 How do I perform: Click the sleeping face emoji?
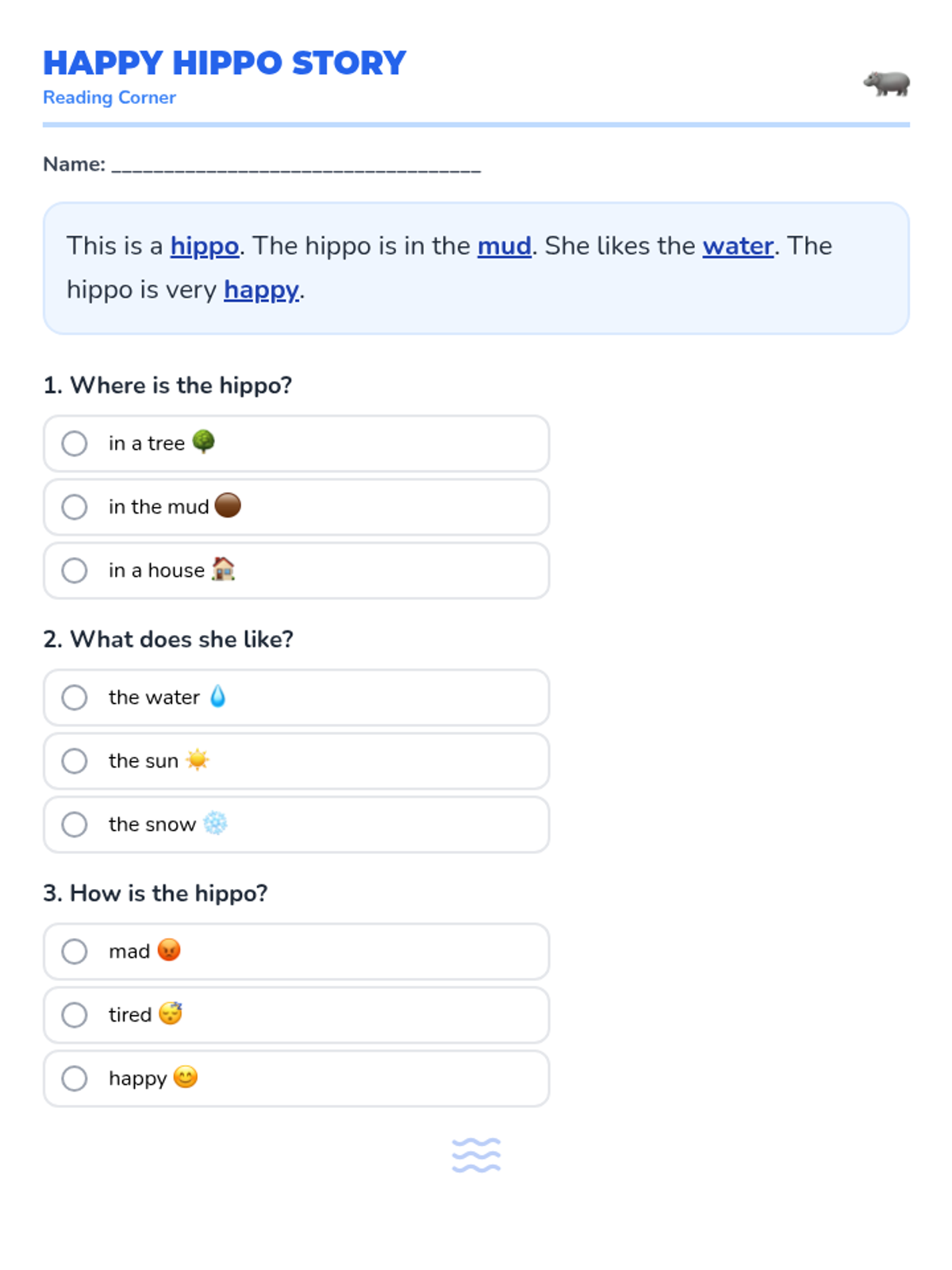pos(171,1014)
